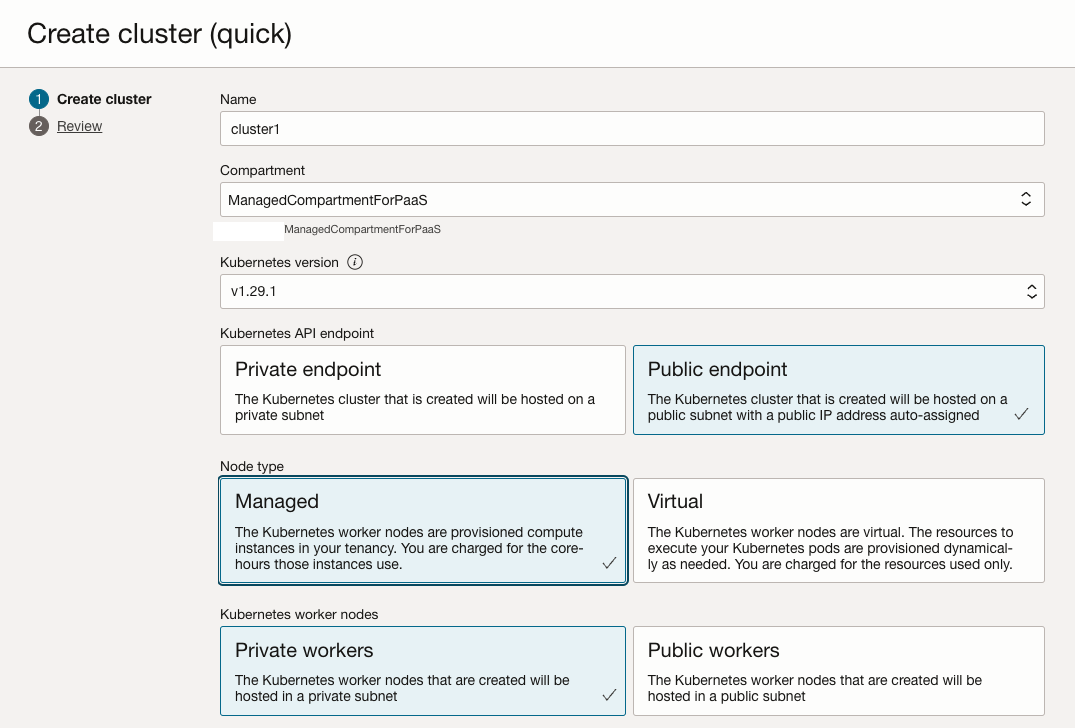
Task: Click the step 2 Review circle
Action: (38, 126)
